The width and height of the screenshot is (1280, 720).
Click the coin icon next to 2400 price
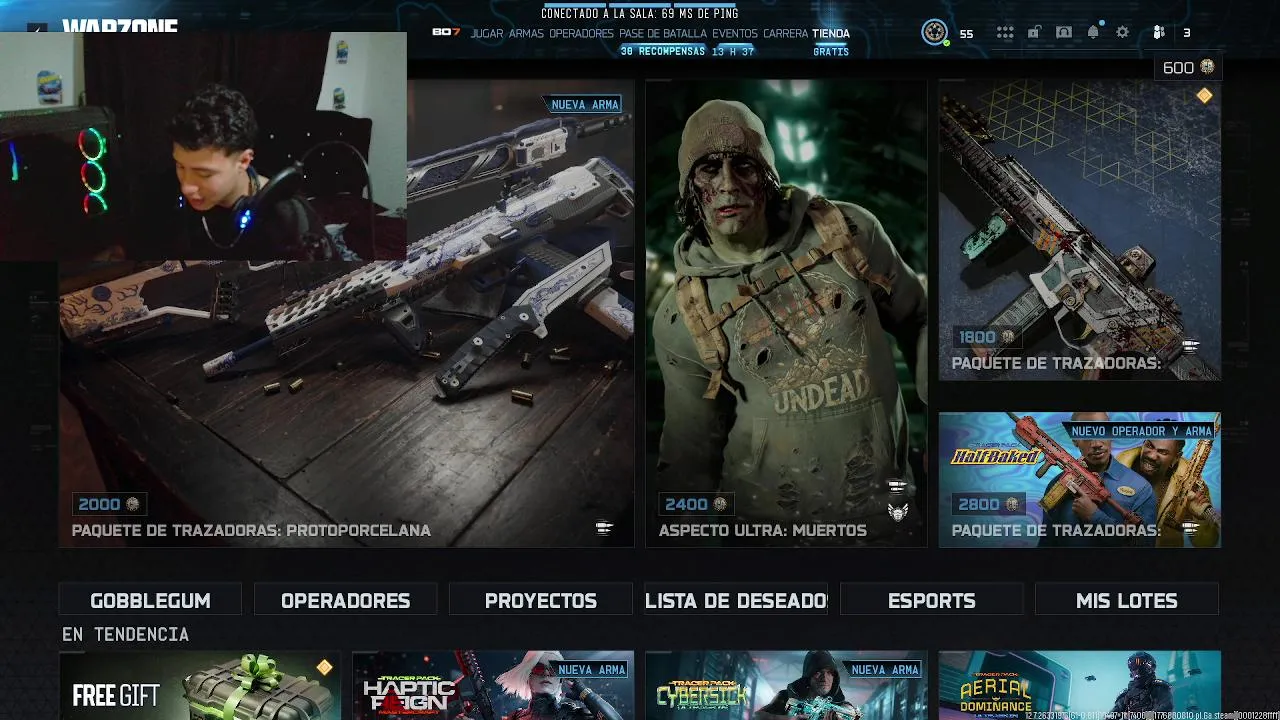tap(719, 504)
